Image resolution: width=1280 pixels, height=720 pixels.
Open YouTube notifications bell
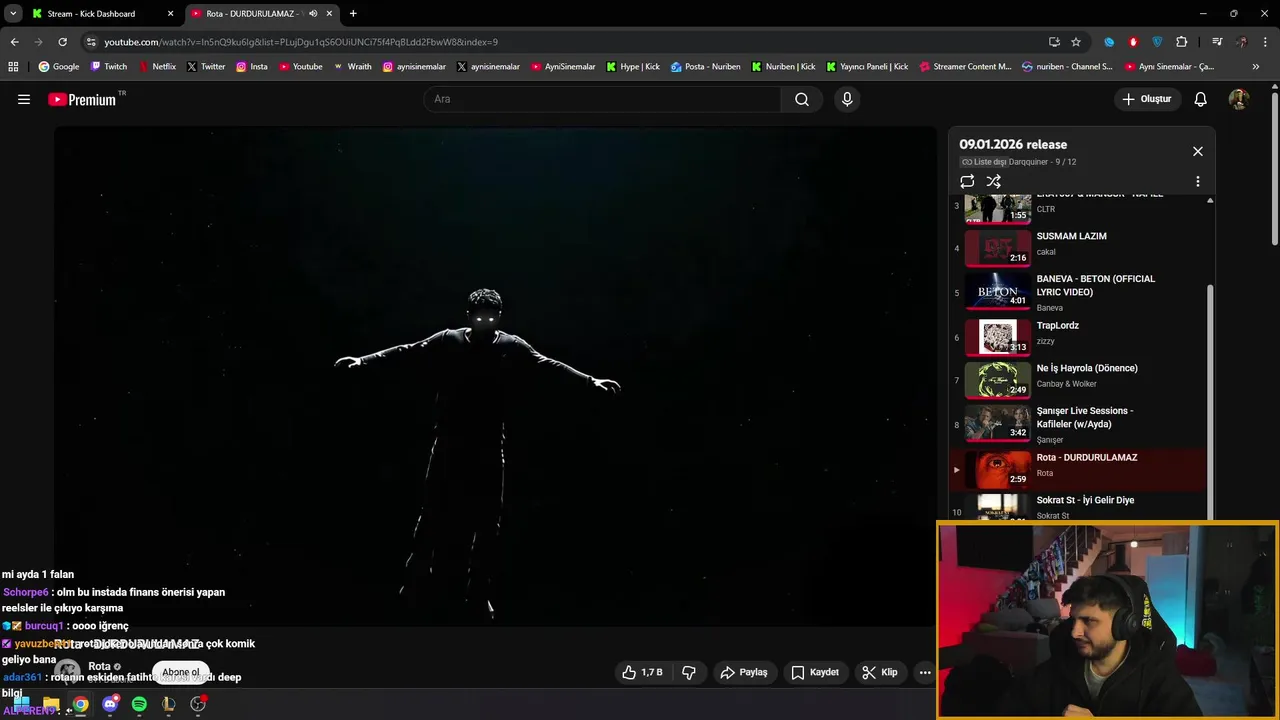click(1201, 99)
